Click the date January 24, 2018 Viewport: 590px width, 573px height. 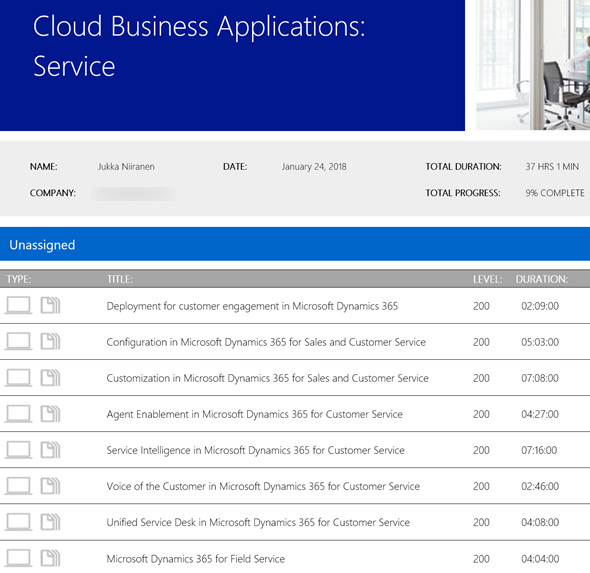(314, 167)
